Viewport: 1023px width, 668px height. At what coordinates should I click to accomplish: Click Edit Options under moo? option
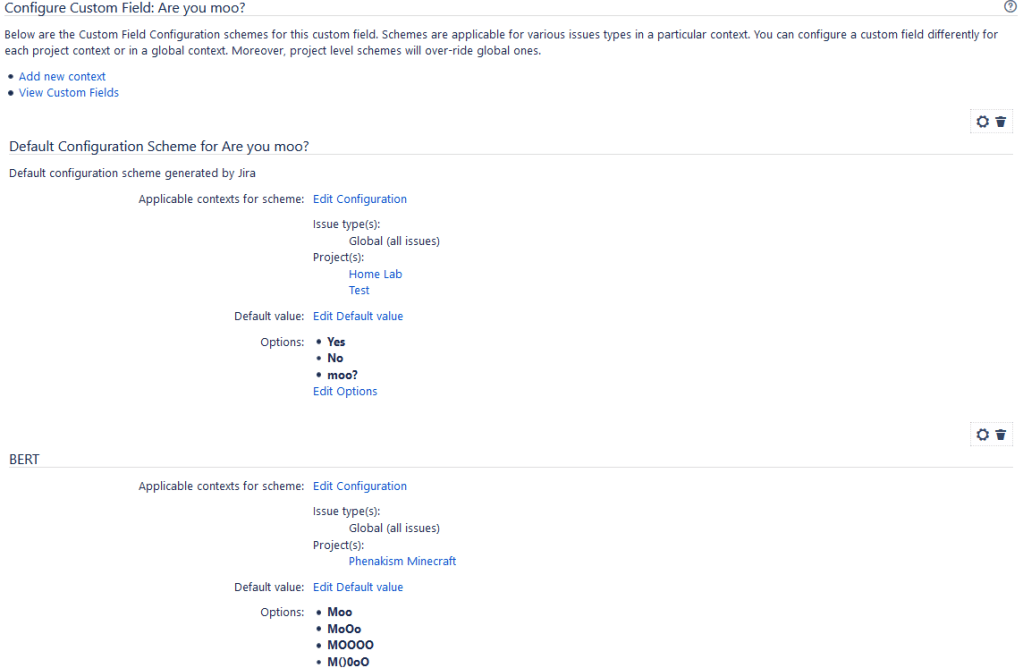(x=345, y=391)
